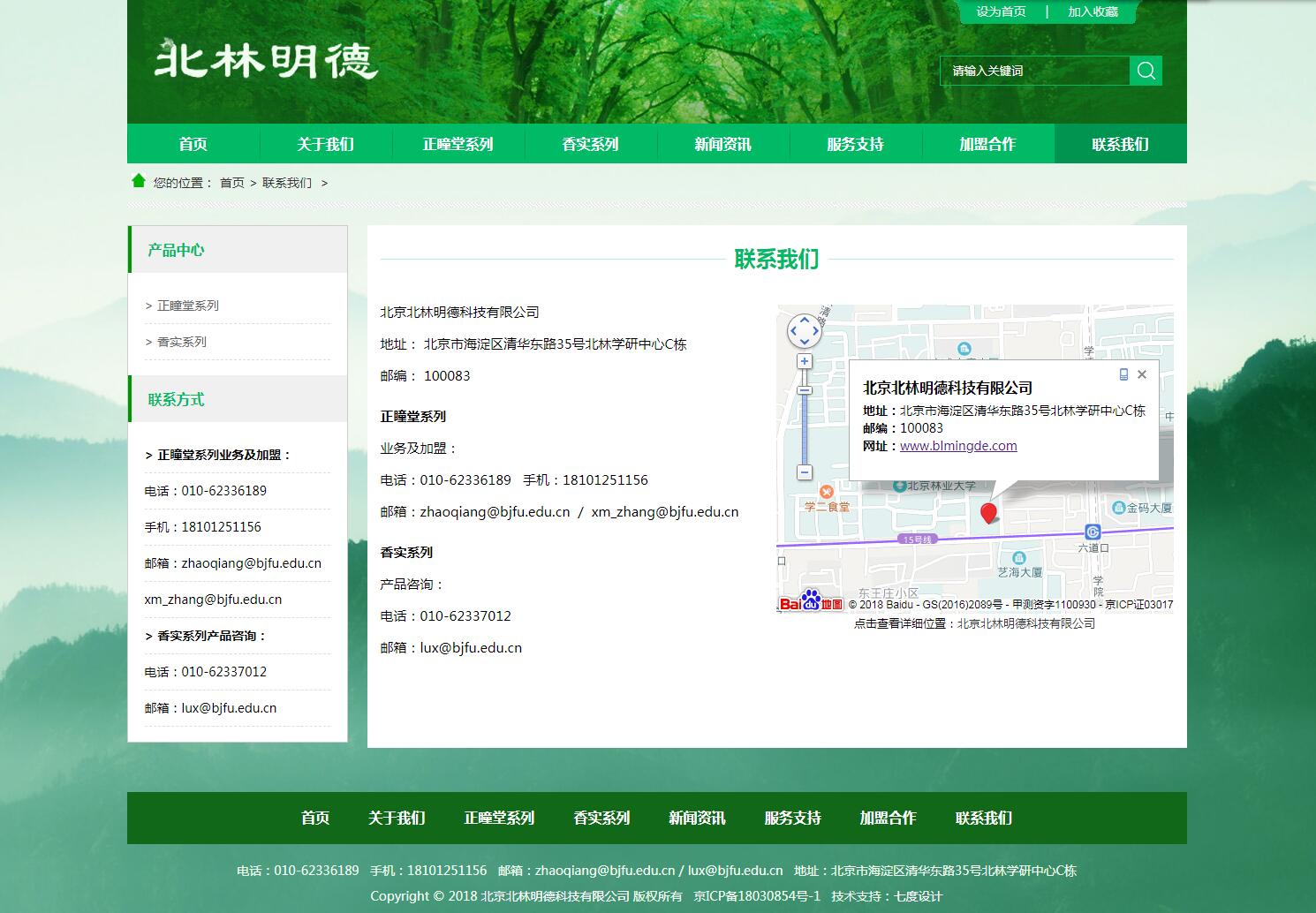Click 京ICP备18030854号-1 footer link

coord(757,896)
